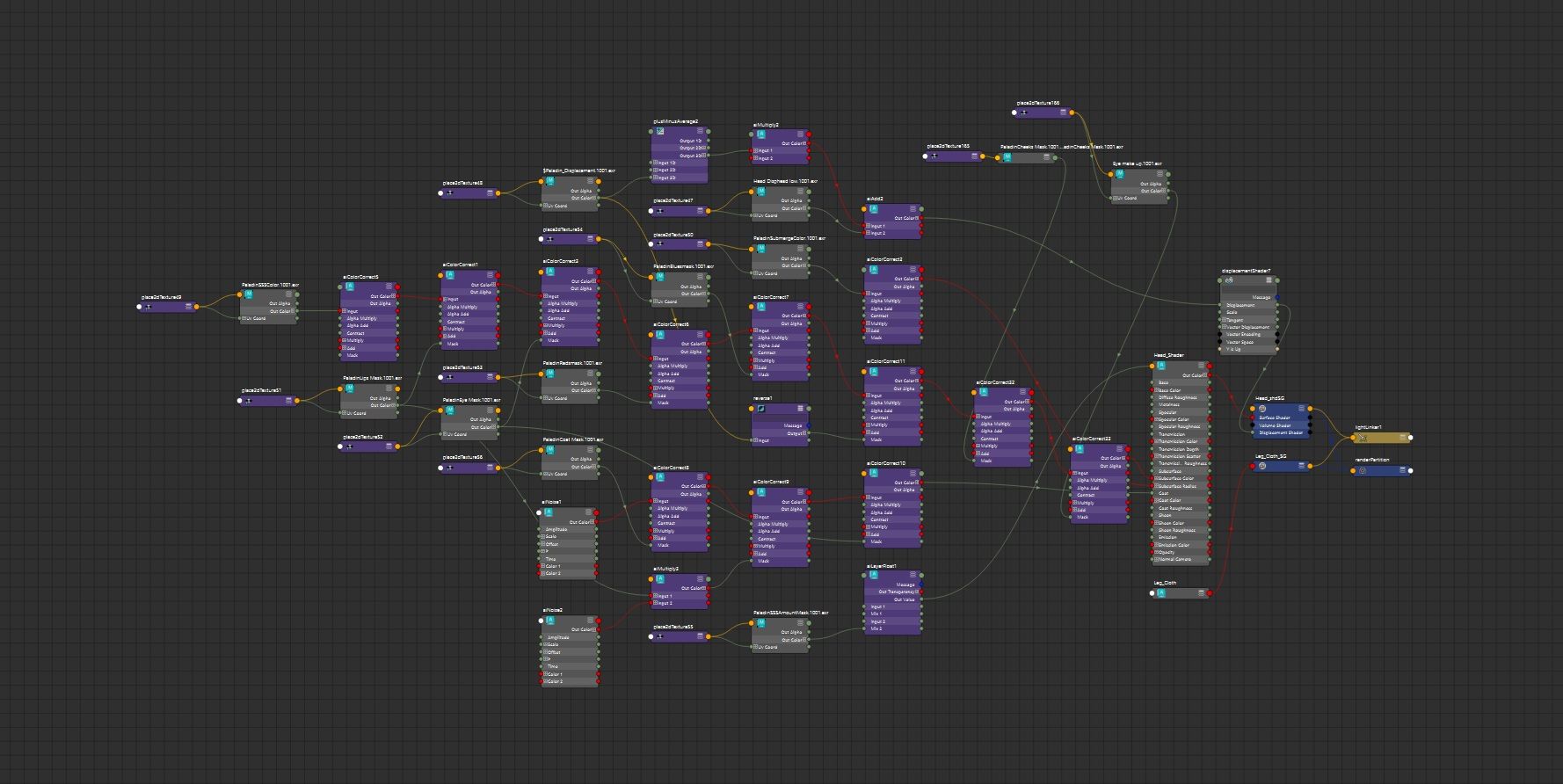Viewport: 1563px width, 784px height.
Task: Click the PaladinEye Mask.1001.exr file icon
Action: pos(450,410)
